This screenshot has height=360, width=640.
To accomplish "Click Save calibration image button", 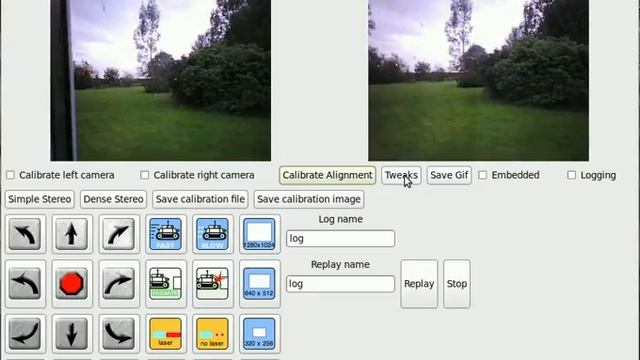I will click(x=309, y=199).
